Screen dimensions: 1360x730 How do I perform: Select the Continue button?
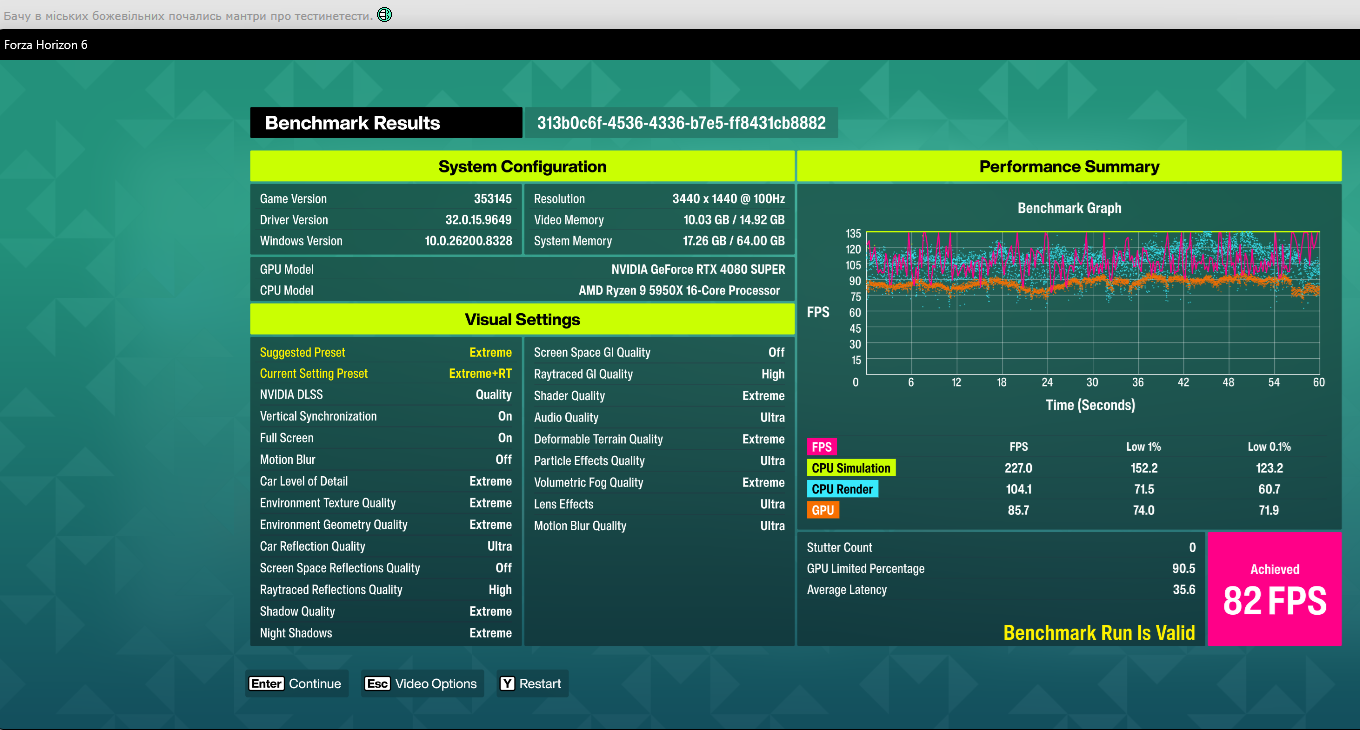tap(297, 684)
